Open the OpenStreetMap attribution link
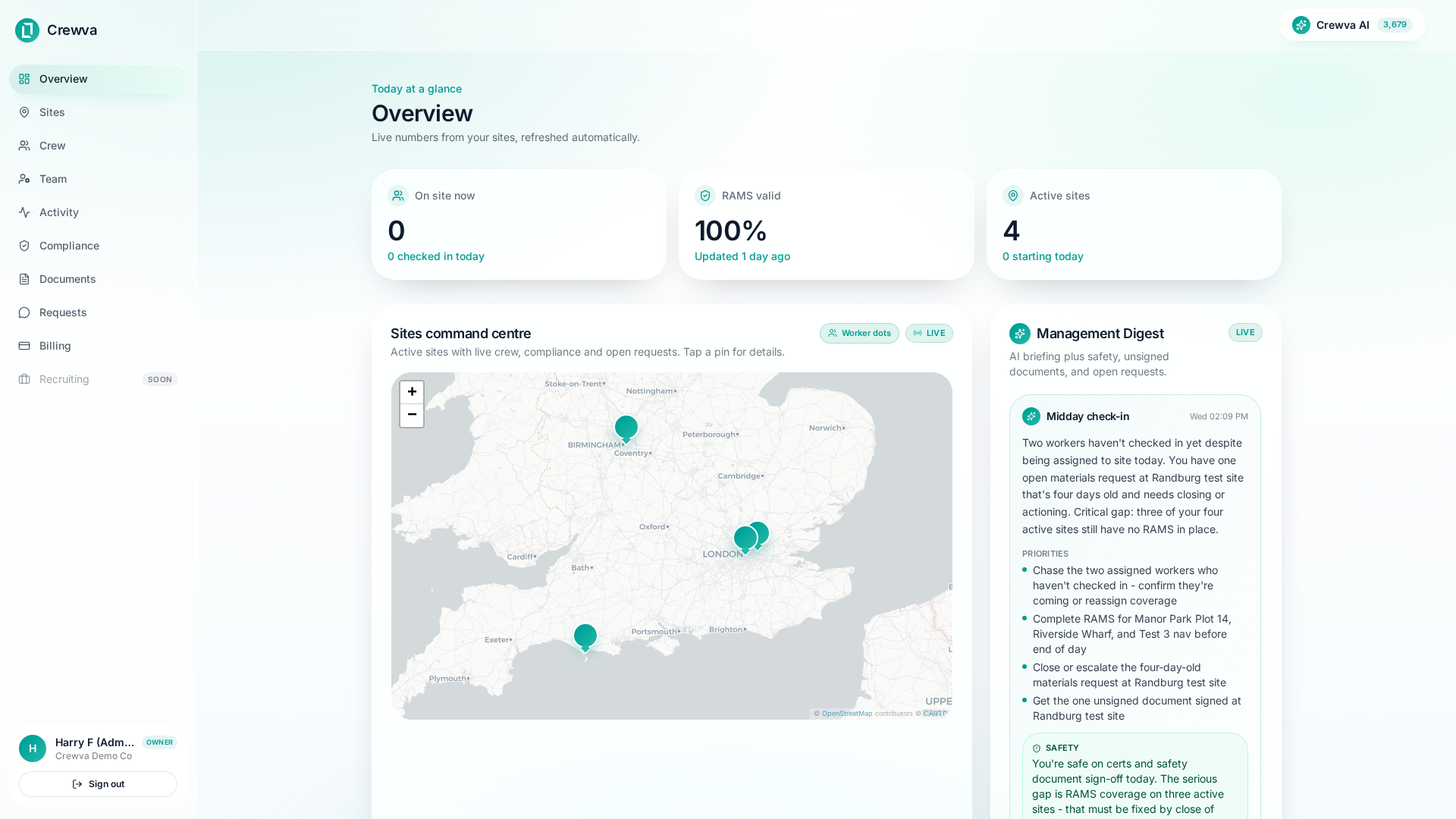 [847, 714]
